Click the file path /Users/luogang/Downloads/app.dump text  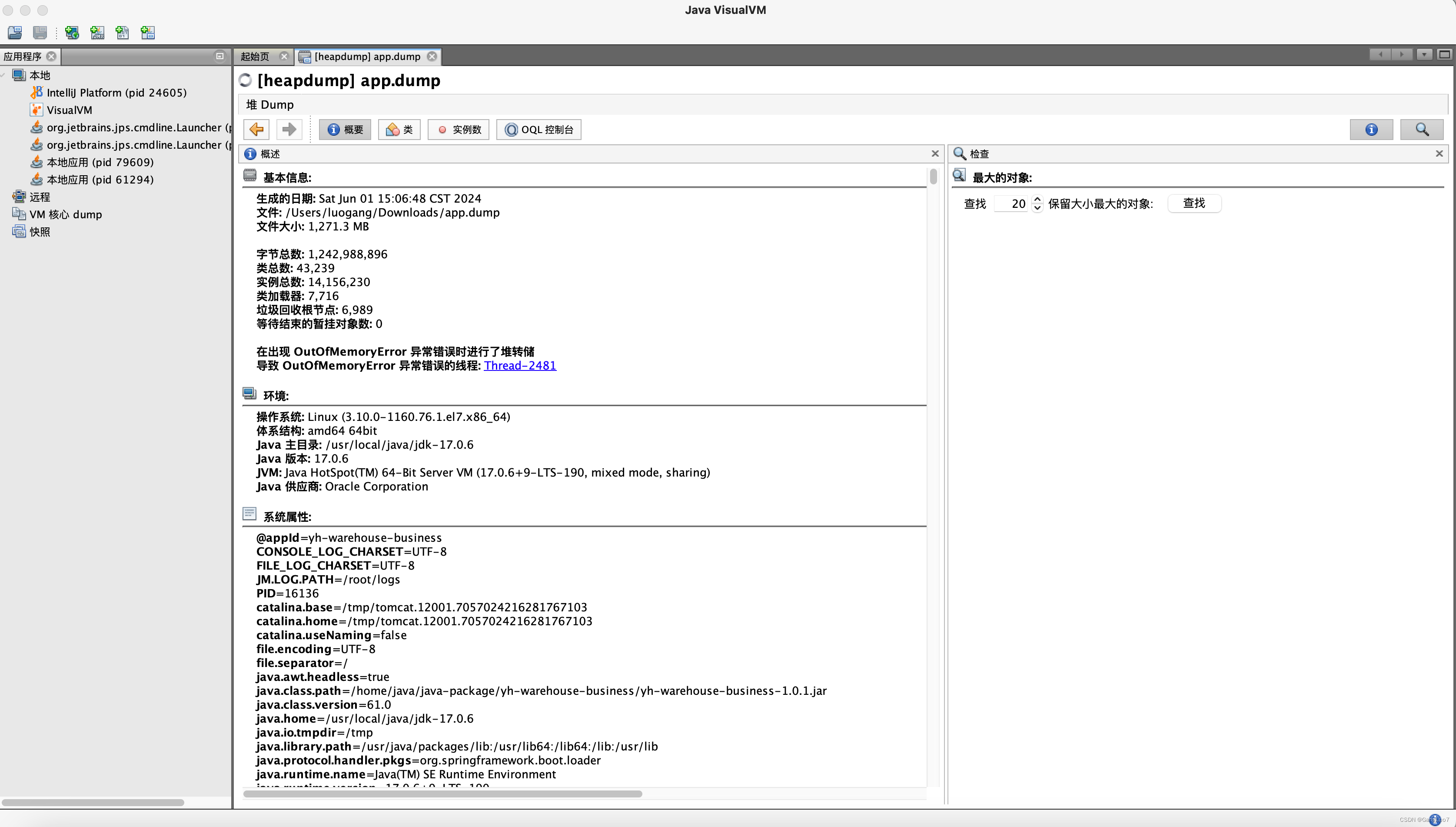[x=392, y=213]
